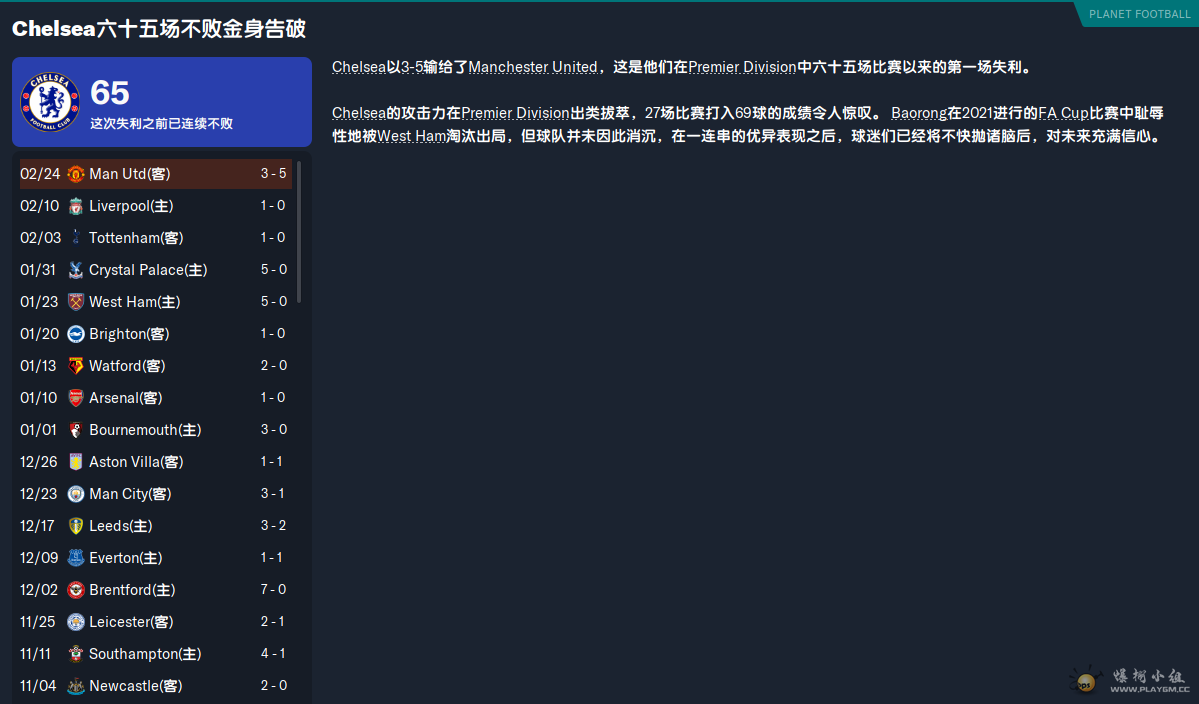Select Southampton(主) team name
The image size is (1199, 704).
click(145, 654)
